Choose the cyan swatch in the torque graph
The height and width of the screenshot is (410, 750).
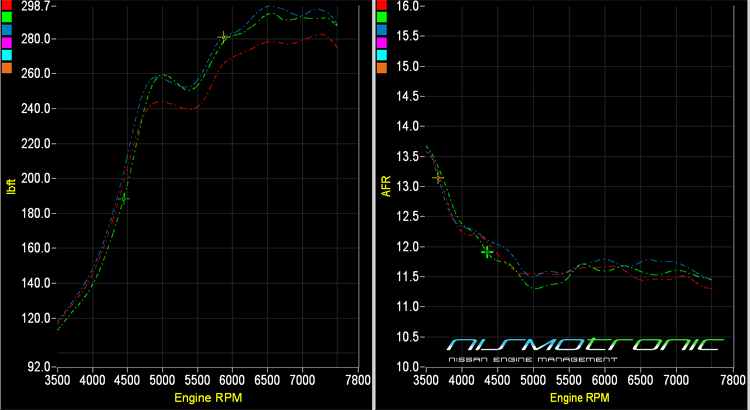tap(6, 56)
